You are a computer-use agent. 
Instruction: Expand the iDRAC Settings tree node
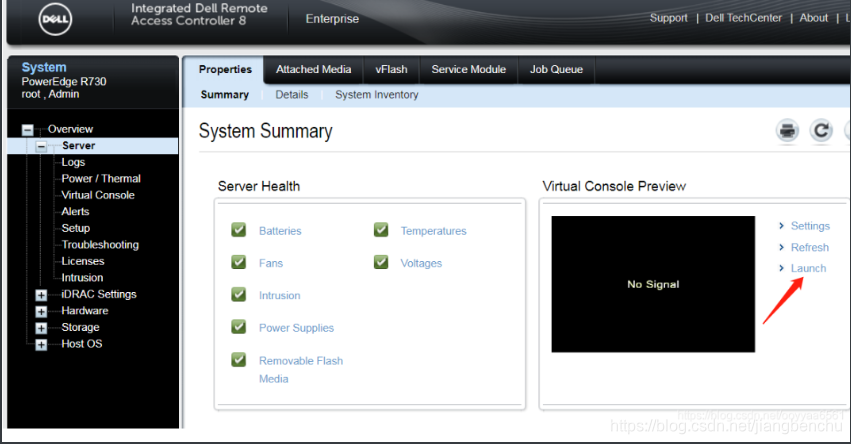point(41,295)
